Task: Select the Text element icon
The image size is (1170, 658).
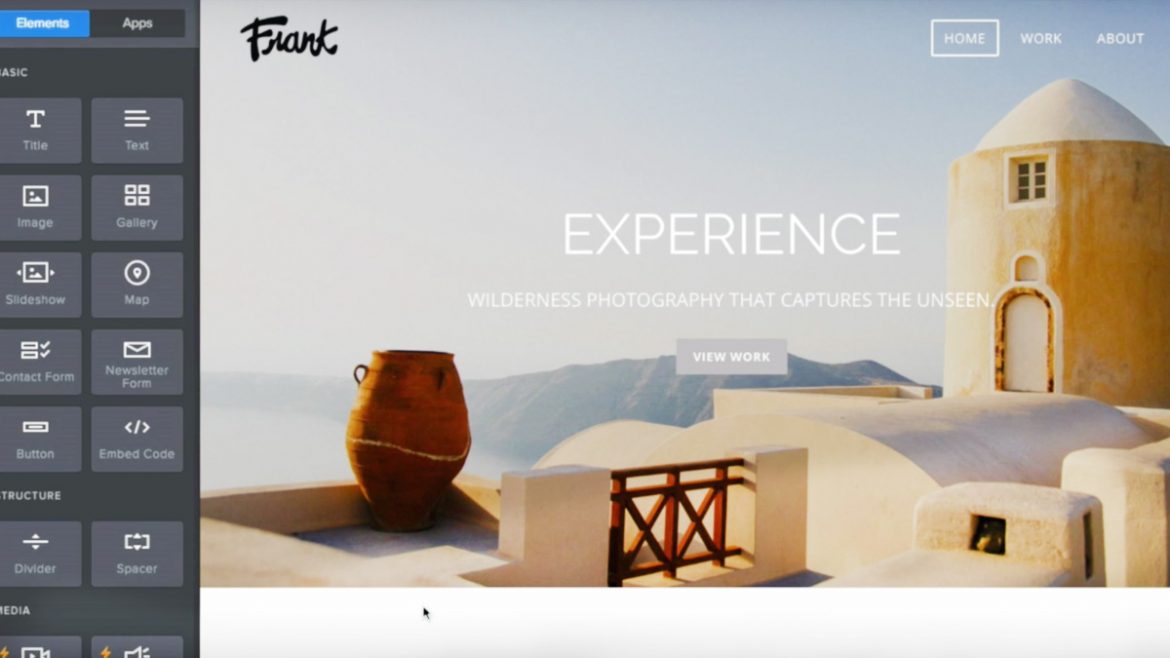Action: click(137, 119)
